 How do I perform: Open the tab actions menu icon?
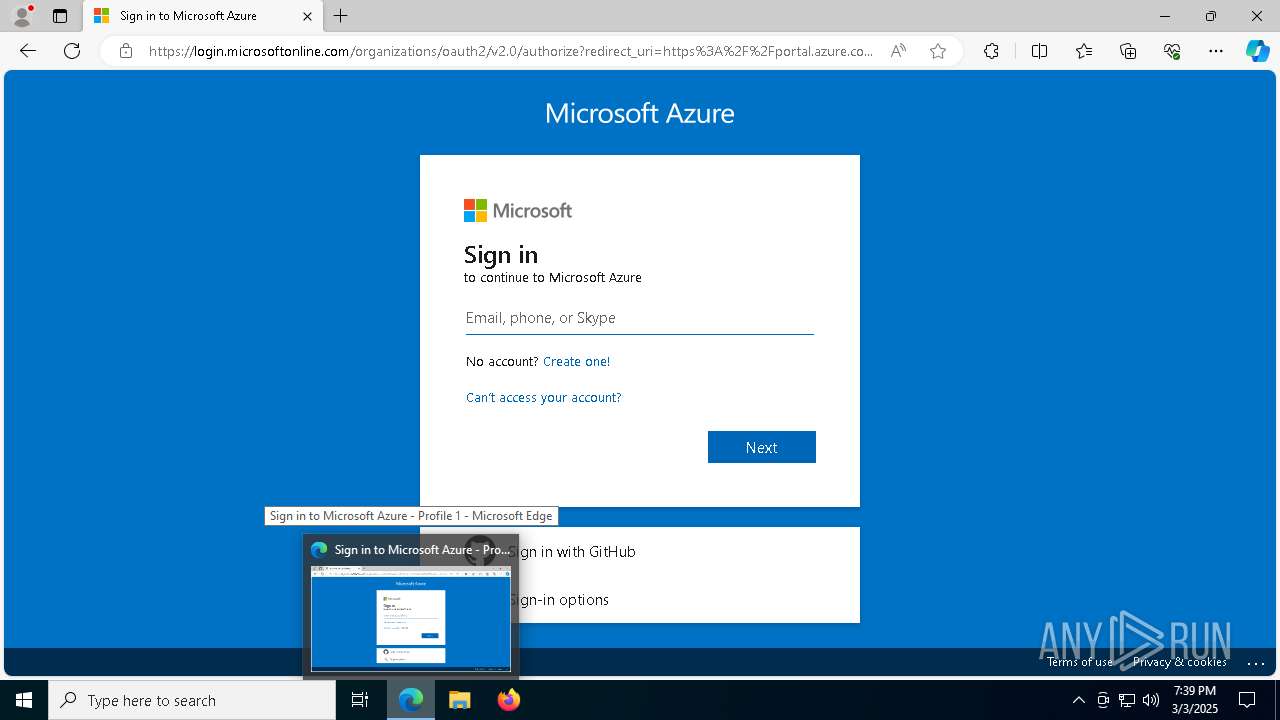tap(60, 16)
